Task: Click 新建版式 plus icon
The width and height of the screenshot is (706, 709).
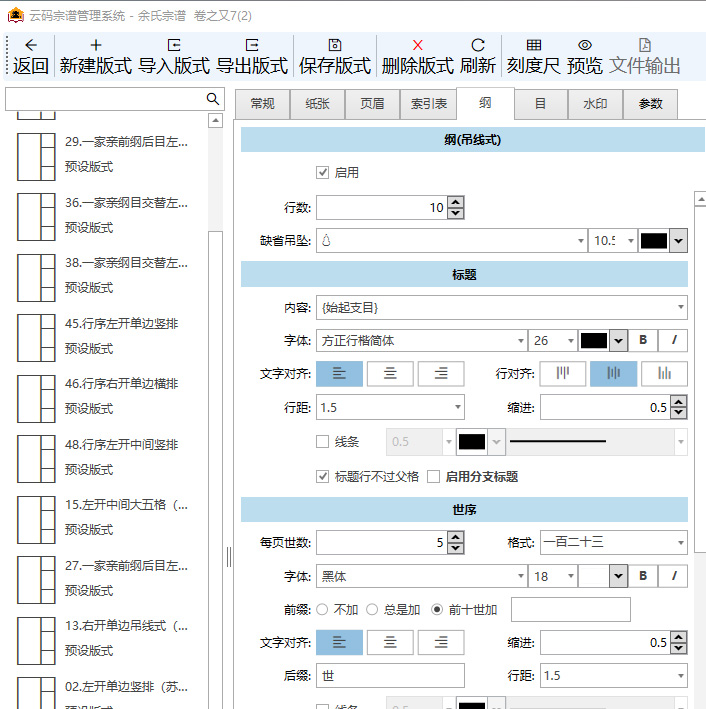Action: 96,45
